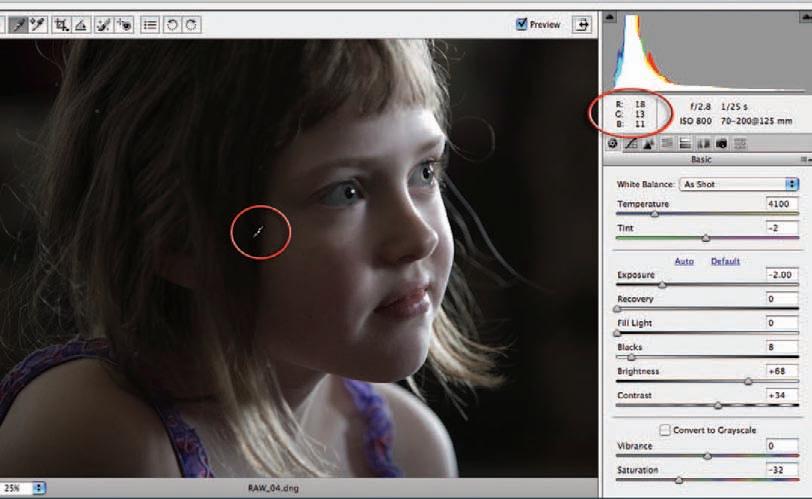This screenshot has width=812, height=499.
Task: Toggle full screen mode button
Action: 582,24
